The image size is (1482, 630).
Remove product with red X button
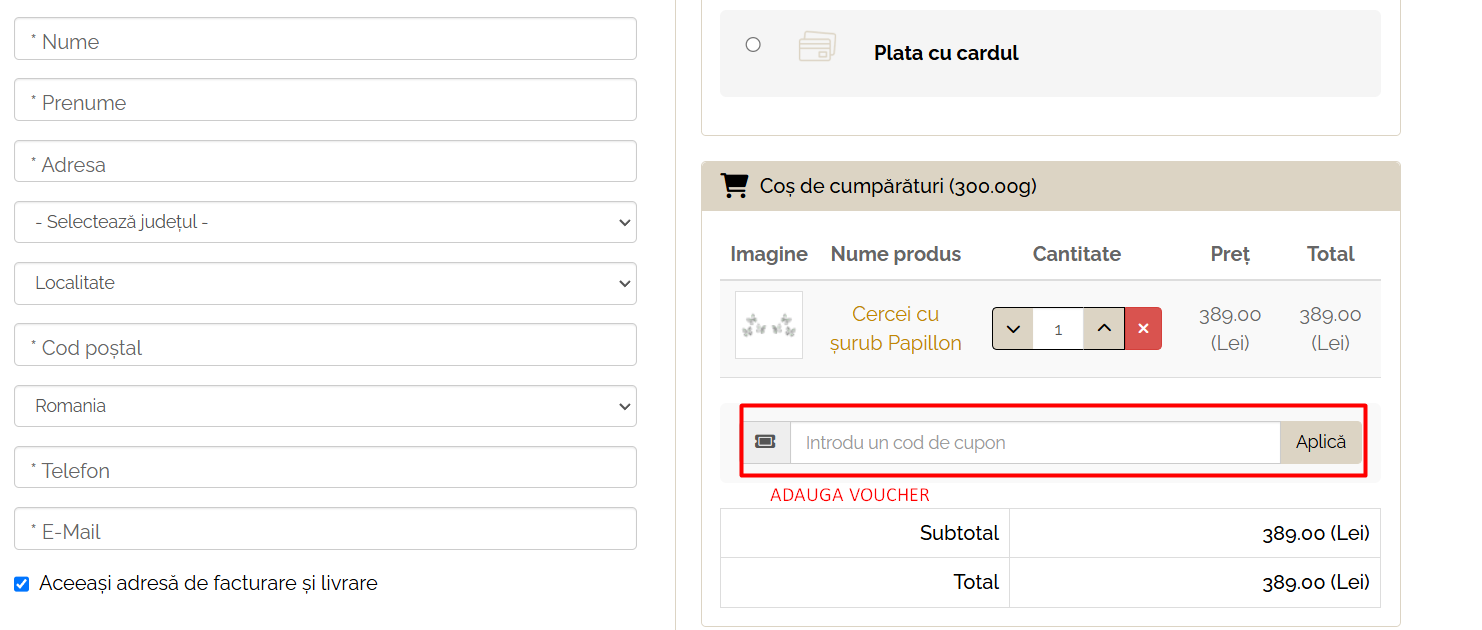[1143, 328]
